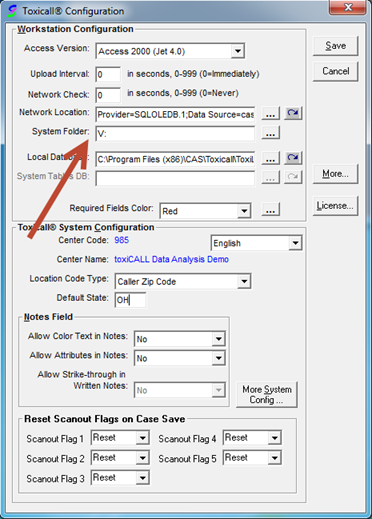Open More System Config settings
372x519 pixels.
coord(267,395)
